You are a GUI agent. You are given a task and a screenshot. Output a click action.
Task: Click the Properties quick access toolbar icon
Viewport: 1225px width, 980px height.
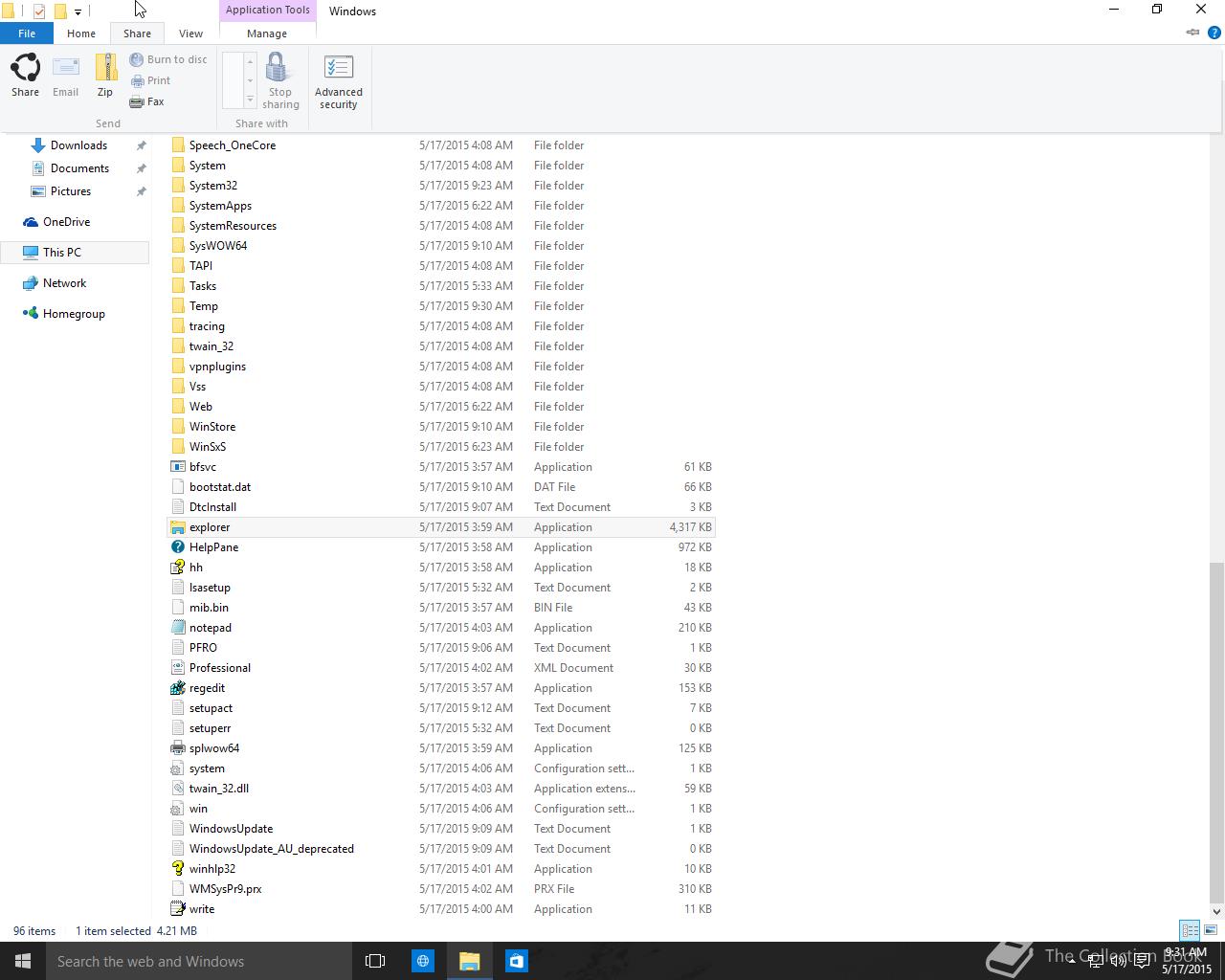[x=39, y=11]
